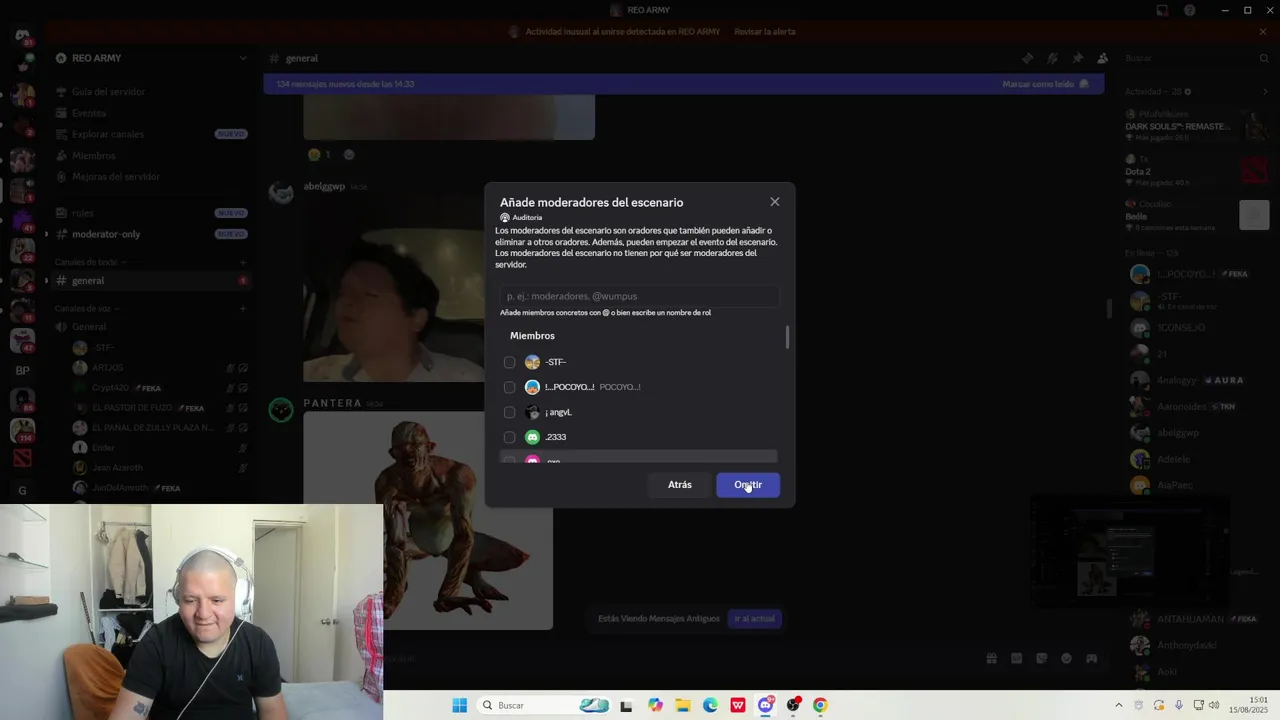Open emoji picker in message bar
Image resolution: width=1280 pixels, height=720 pixels.
(1066, 659)
